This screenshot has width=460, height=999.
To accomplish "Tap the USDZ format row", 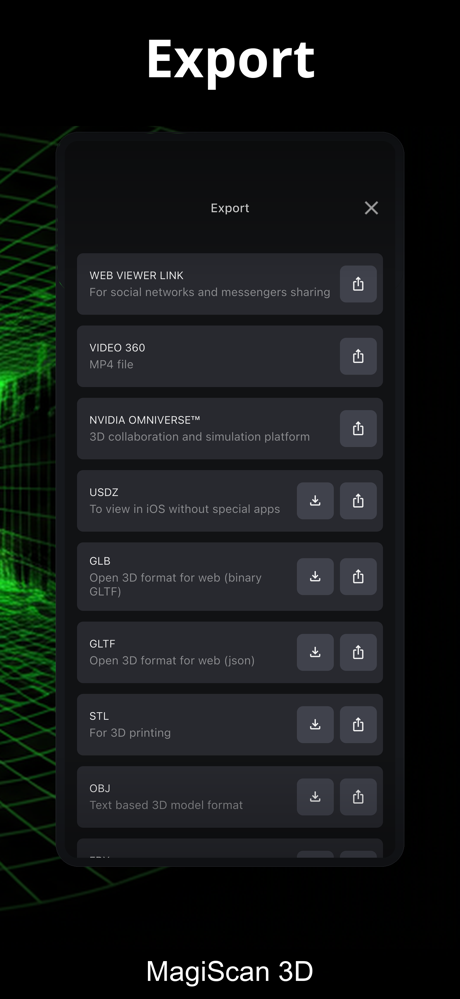I will [x=230, y=501].
